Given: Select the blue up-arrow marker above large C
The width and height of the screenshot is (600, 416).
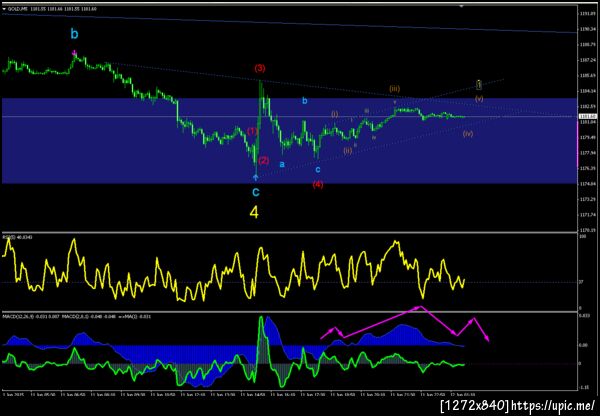Looking at the screenshot, I should pos(256,177).
